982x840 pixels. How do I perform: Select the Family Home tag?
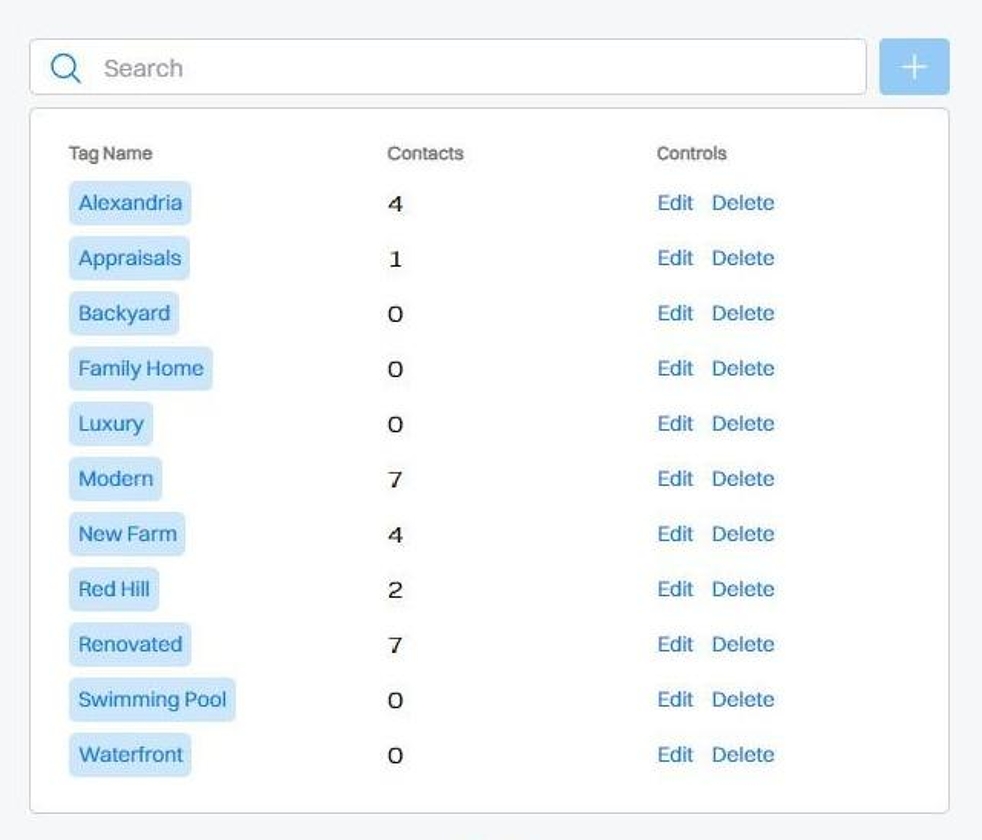click(141, 368)
